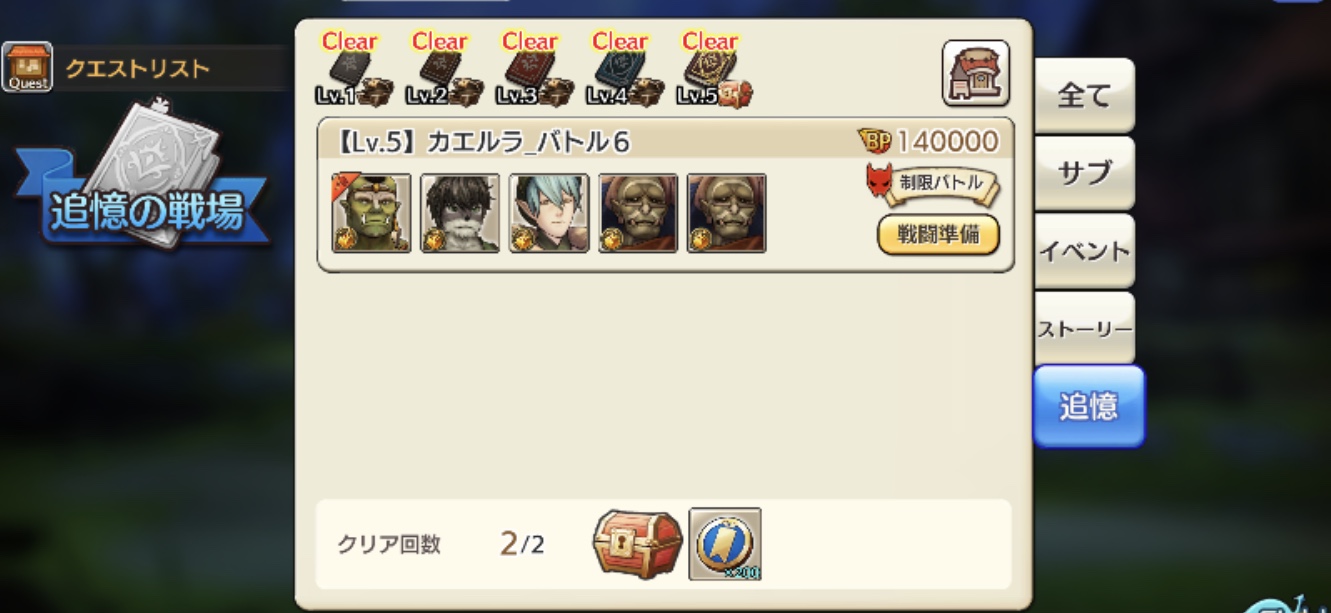1331x613 pixels.
Task: Switch to the イベント tab
Action: pyautogui.click(x=1084, y=251)
